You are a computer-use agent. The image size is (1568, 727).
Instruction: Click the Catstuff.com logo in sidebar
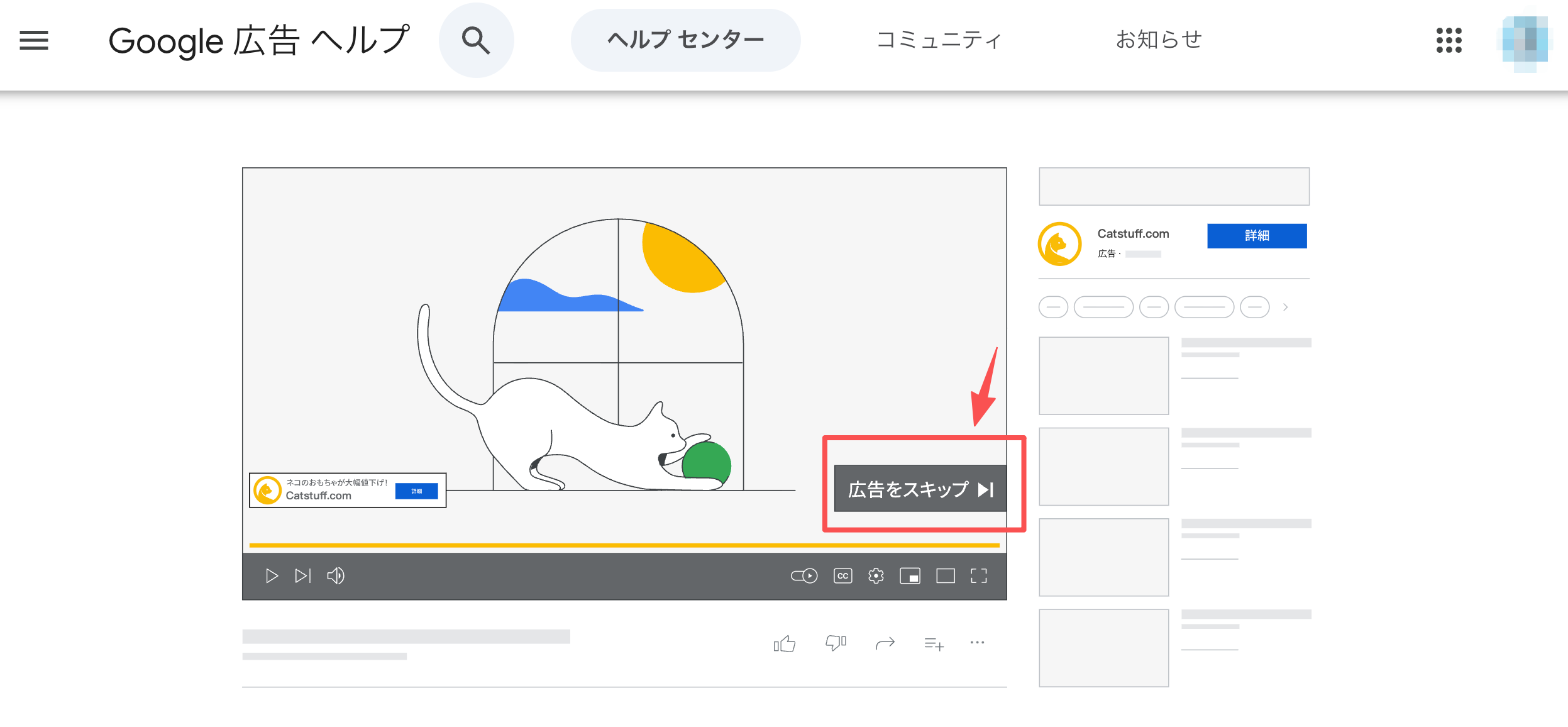(1060, 244)
